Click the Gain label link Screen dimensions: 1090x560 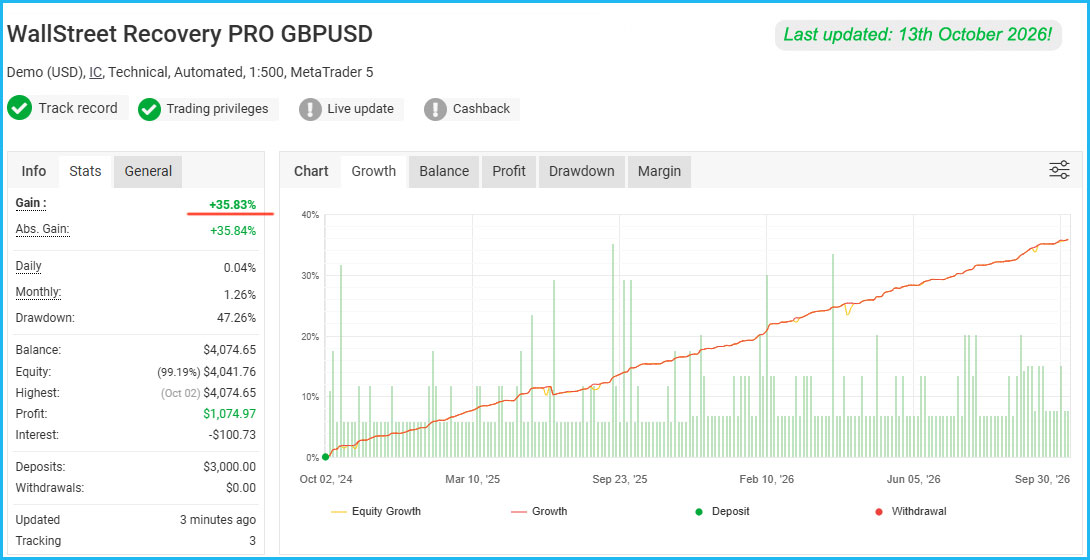31,203
